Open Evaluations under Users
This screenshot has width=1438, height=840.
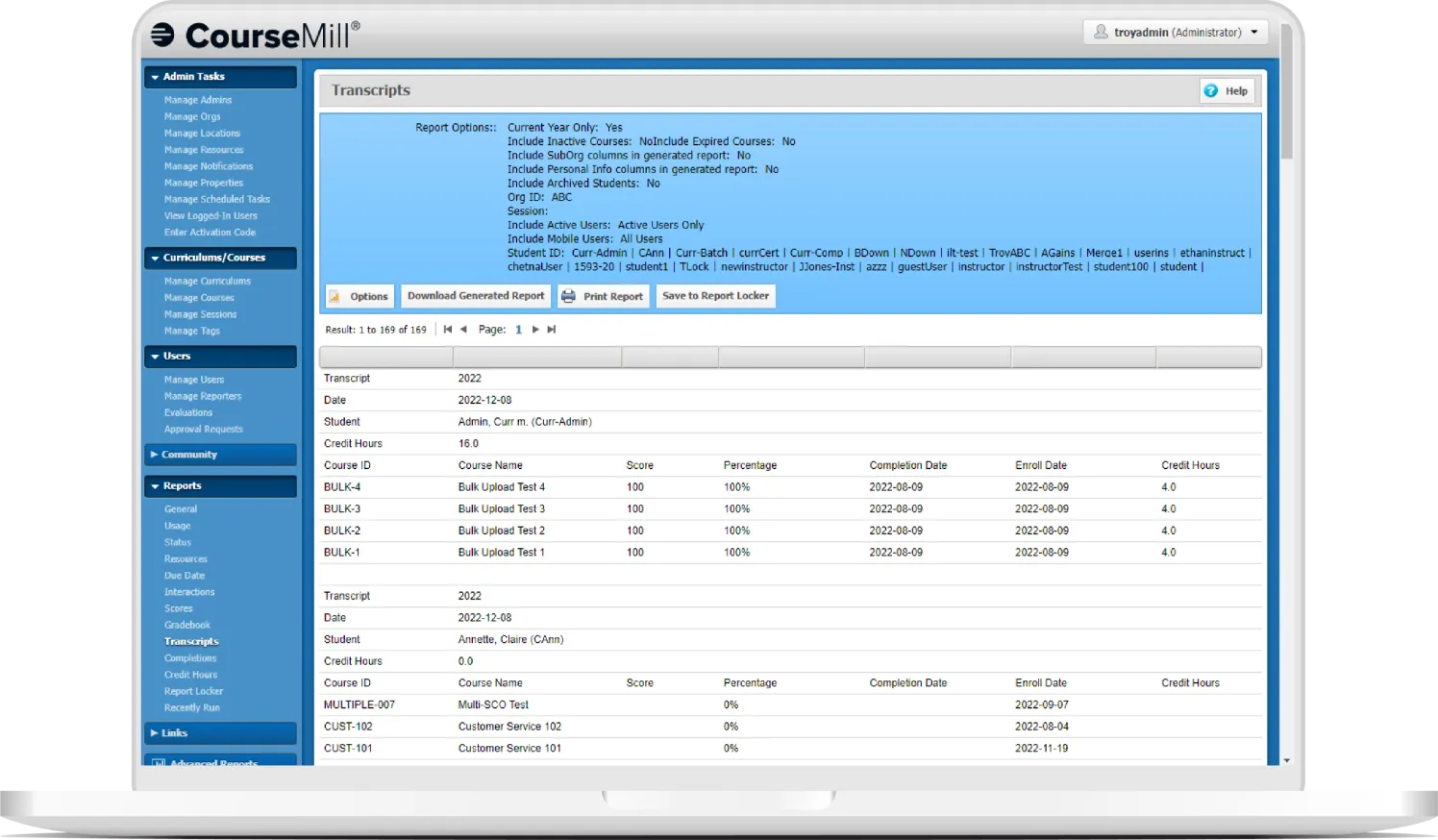[188, 412]
